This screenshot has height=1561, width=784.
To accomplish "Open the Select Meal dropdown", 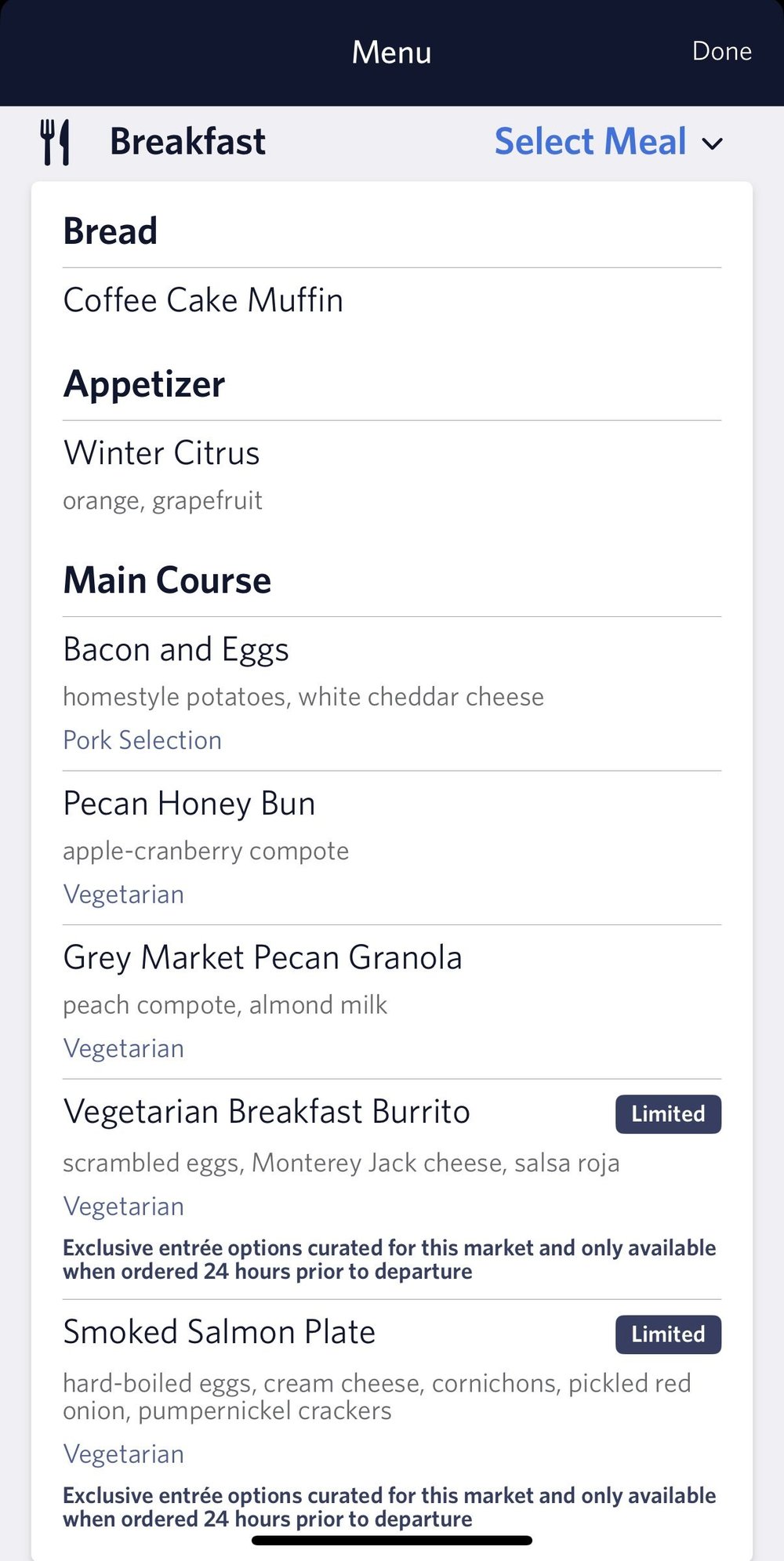I will pos(590,142).
